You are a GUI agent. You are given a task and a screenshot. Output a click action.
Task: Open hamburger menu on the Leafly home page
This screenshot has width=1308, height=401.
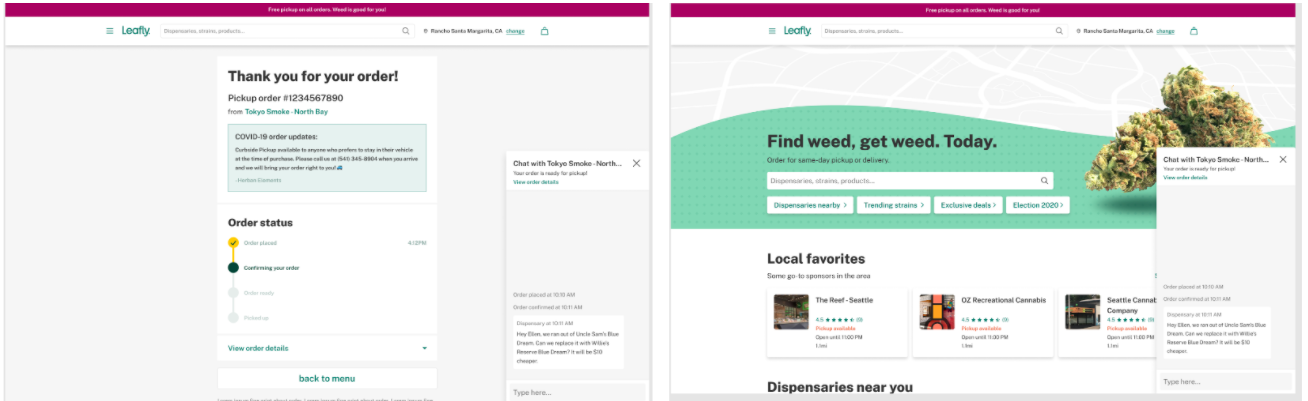tap(772, 31)
